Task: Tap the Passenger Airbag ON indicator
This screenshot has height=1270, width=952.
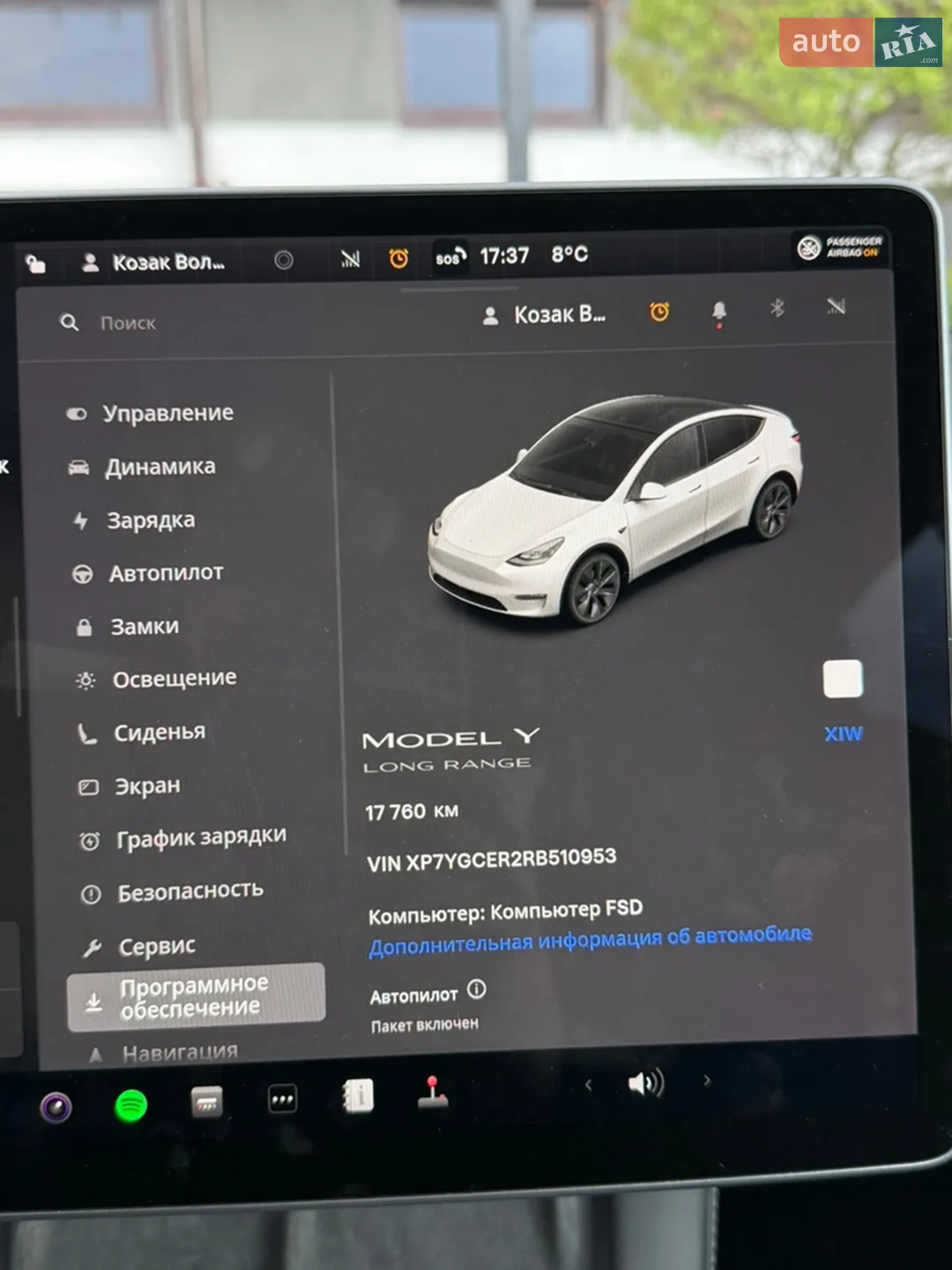Action: [840, 247]
